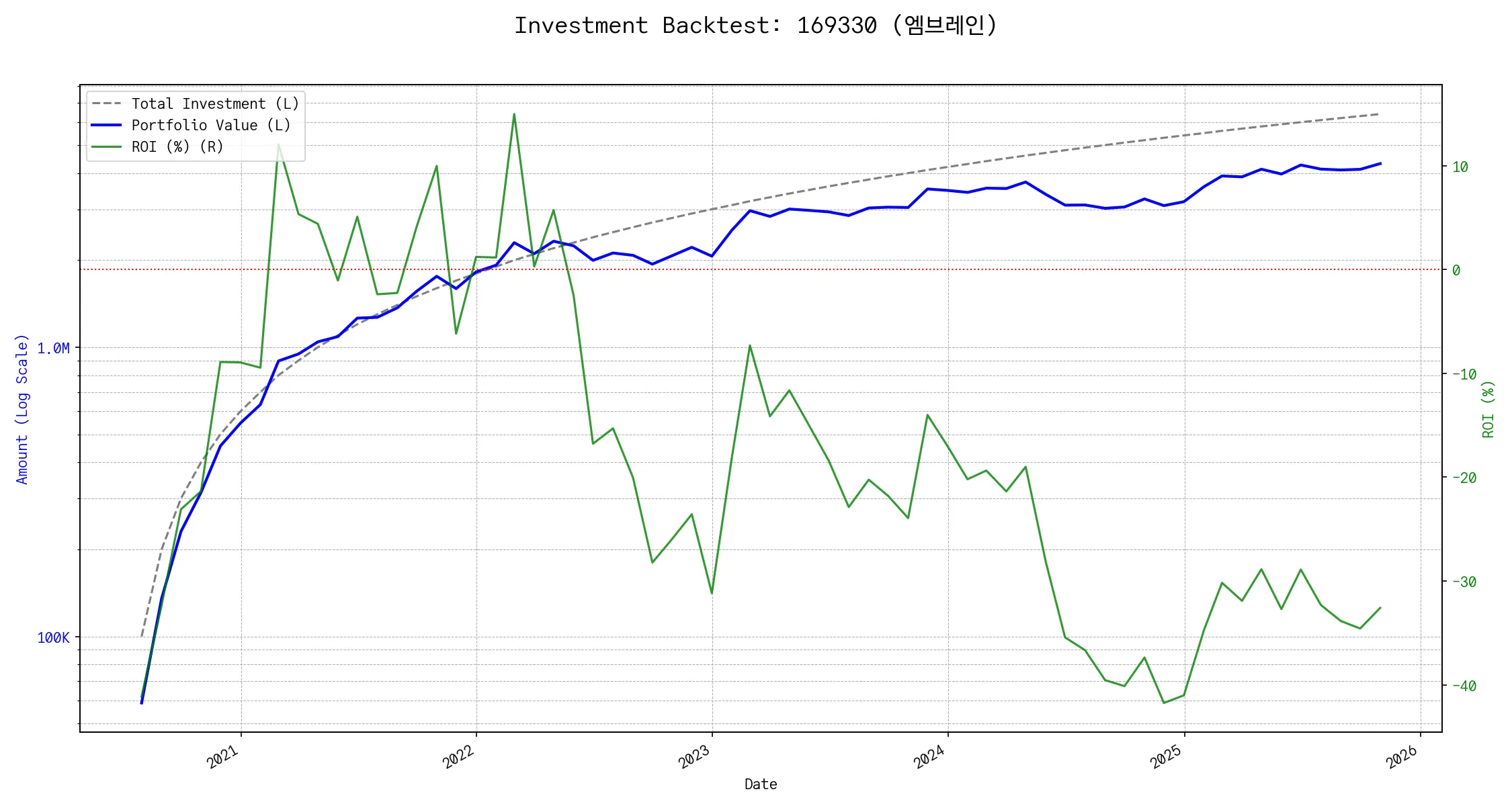
Task: Click the green legend line sample
Action: point(107,147)
